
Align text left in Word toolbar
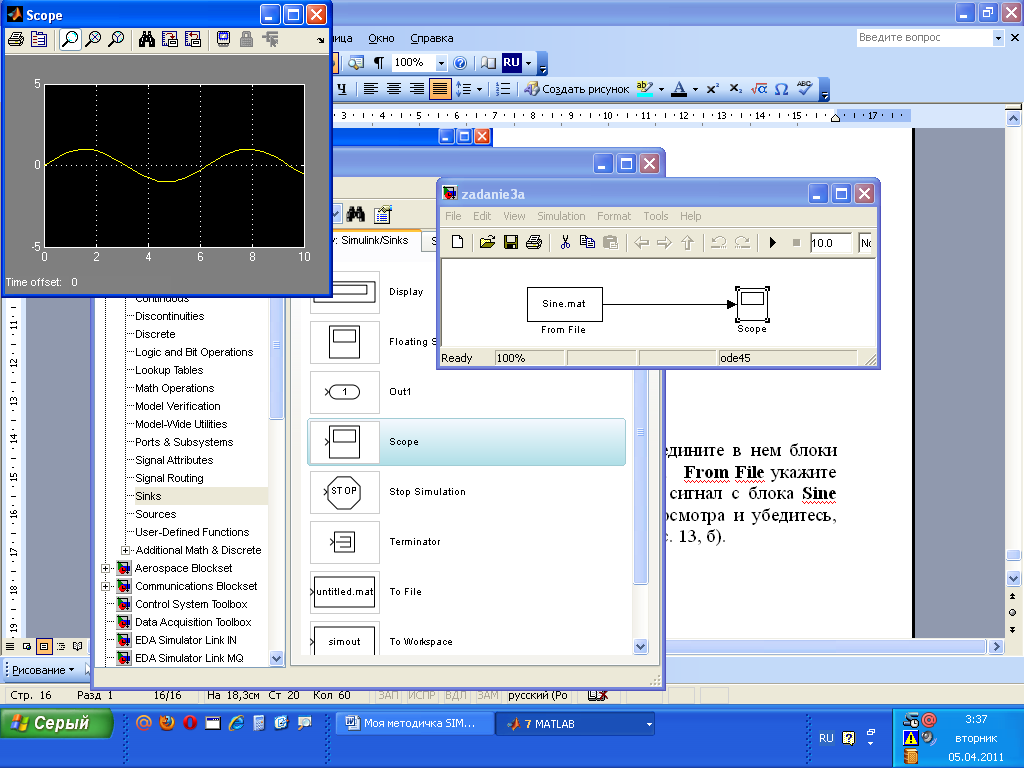coord(371,89)
